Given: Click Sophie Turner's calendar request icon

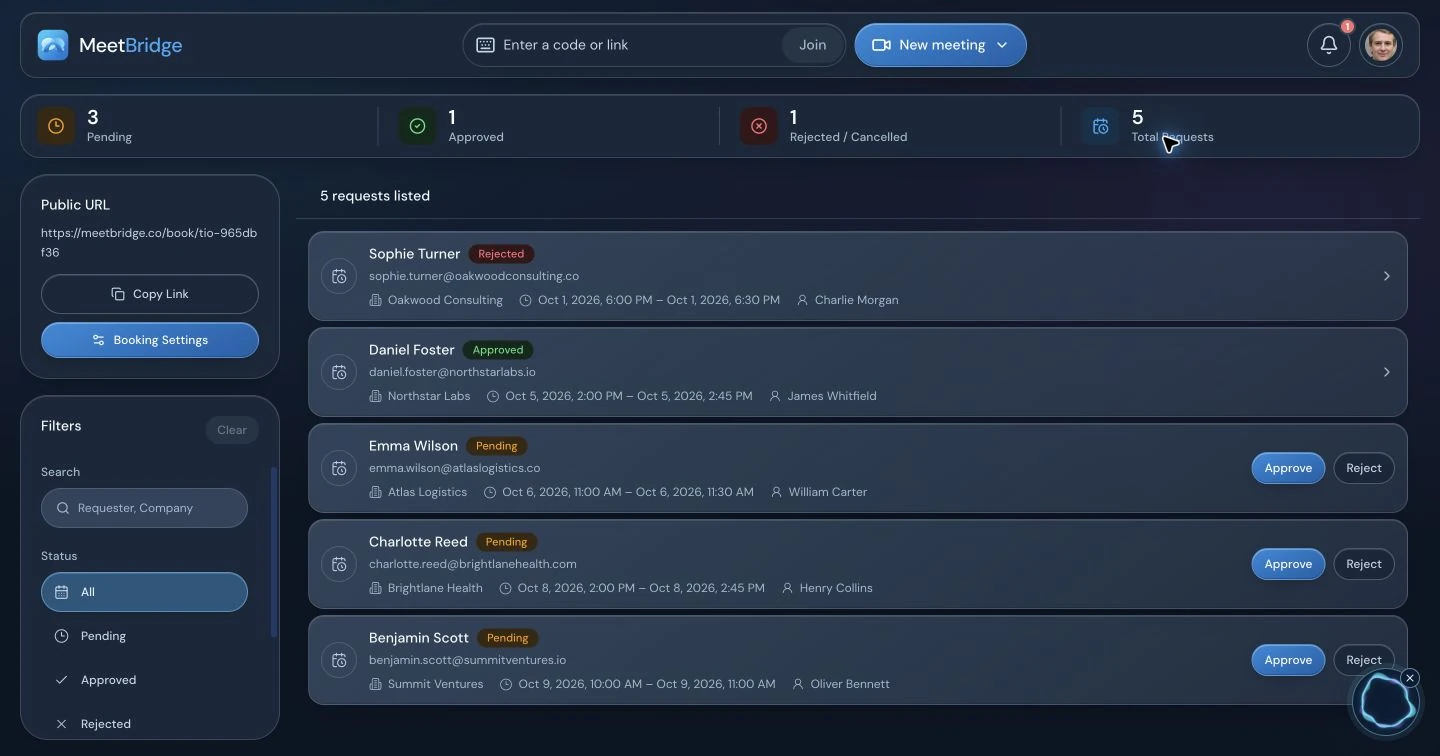Looking at the screenshot, I should pos(339,276).
